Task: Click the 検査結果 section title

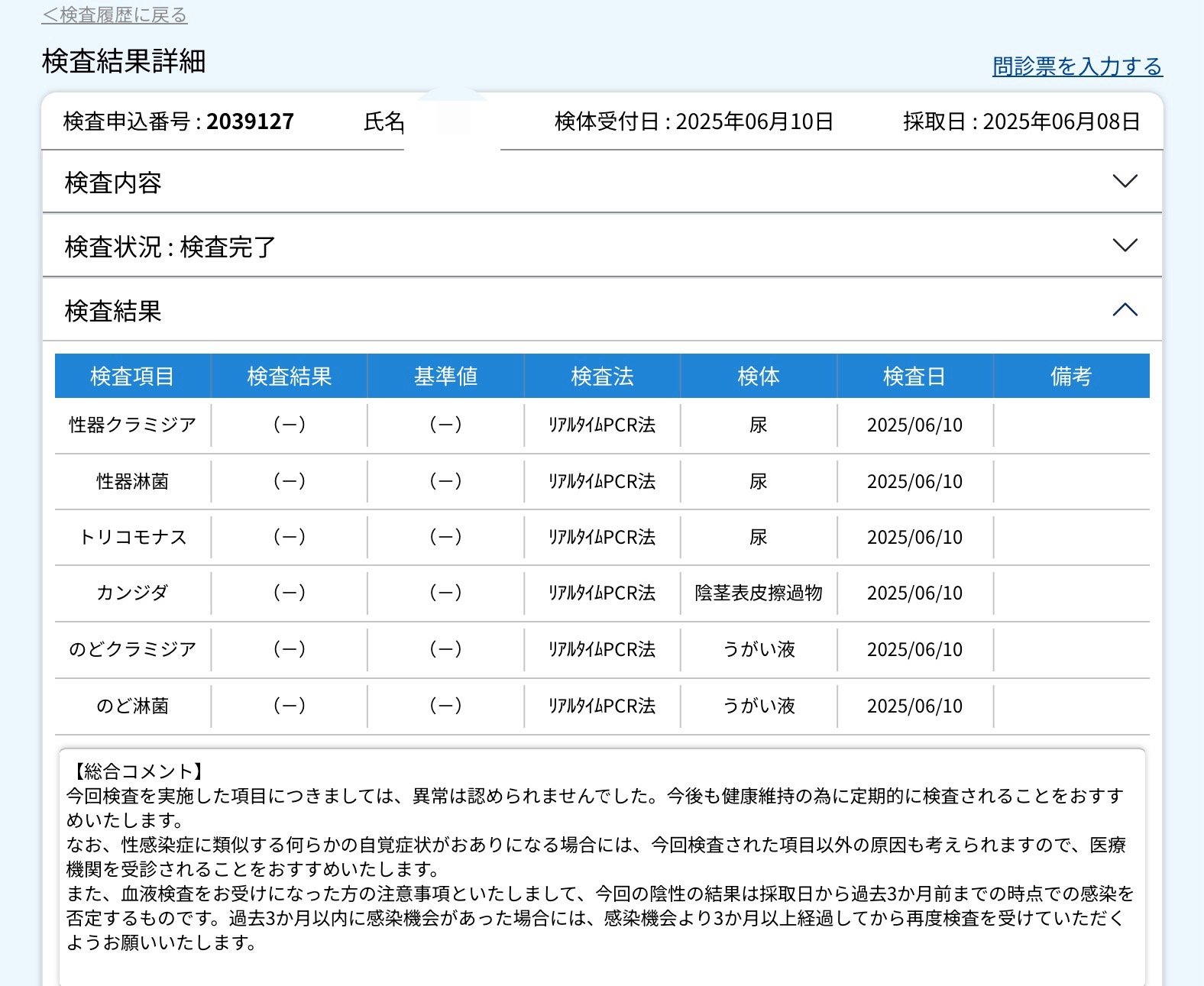Action: point(113,312)
